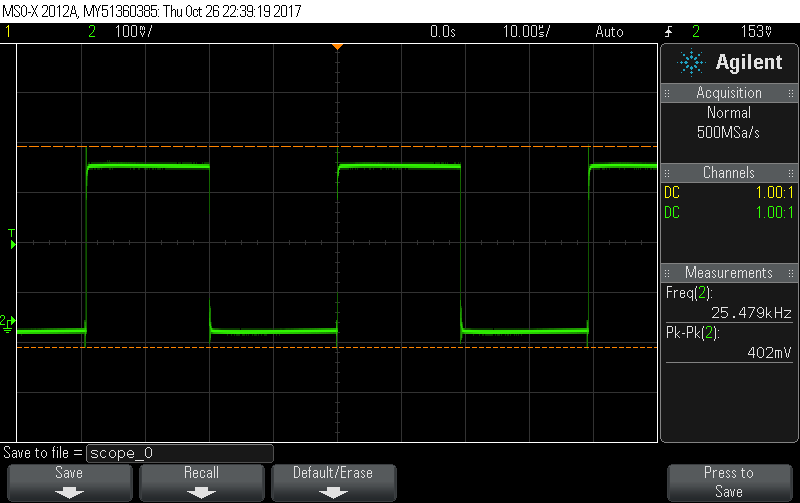The image size is (800, 503).
Task: Click the grip dots left of Acquisition
Action: (667, 93)
